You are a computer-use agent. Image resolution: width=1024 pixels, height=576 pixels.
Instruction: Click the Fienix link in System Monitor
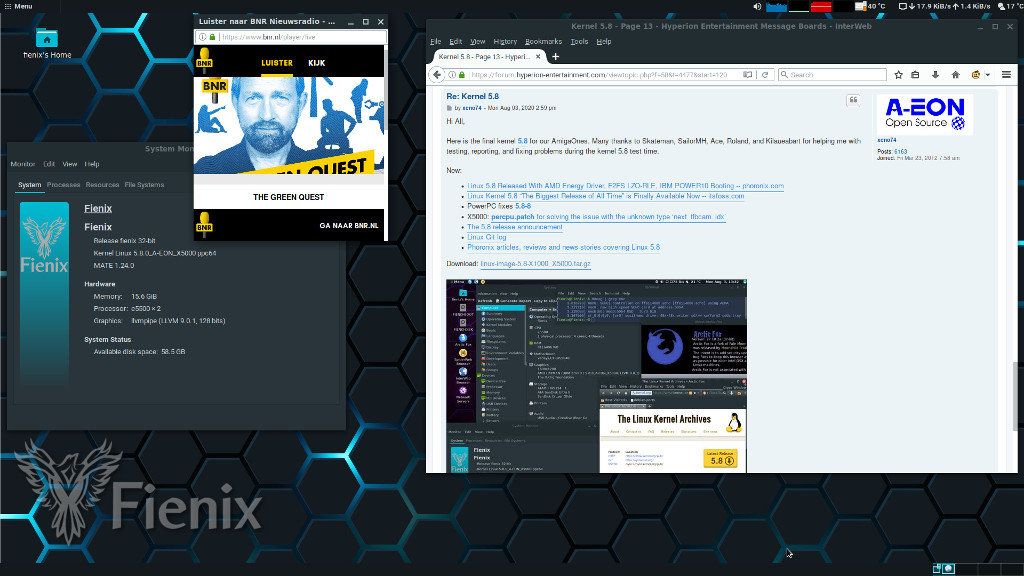tap(98, 208)
